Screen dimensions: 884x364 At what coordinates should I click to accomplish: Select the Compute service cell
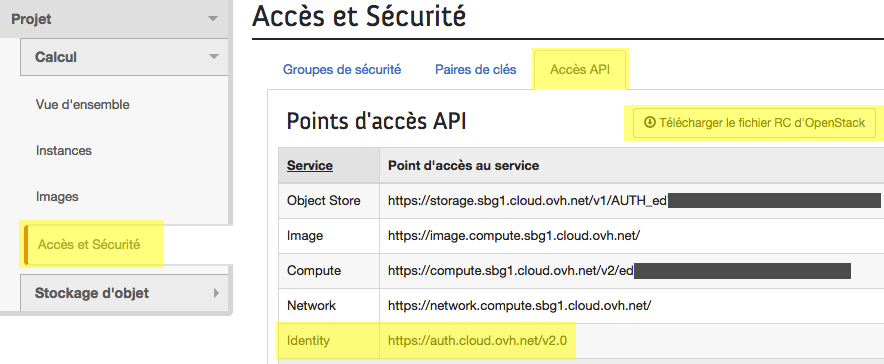[329, 270]
